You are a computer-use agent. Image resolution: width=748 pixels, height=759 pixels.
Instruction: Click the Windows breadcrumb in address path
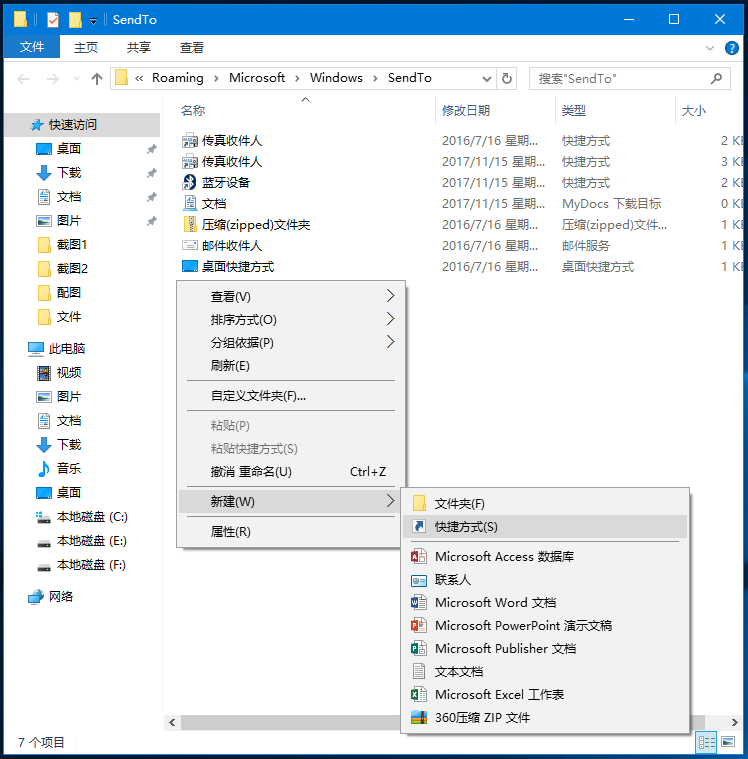336,78
